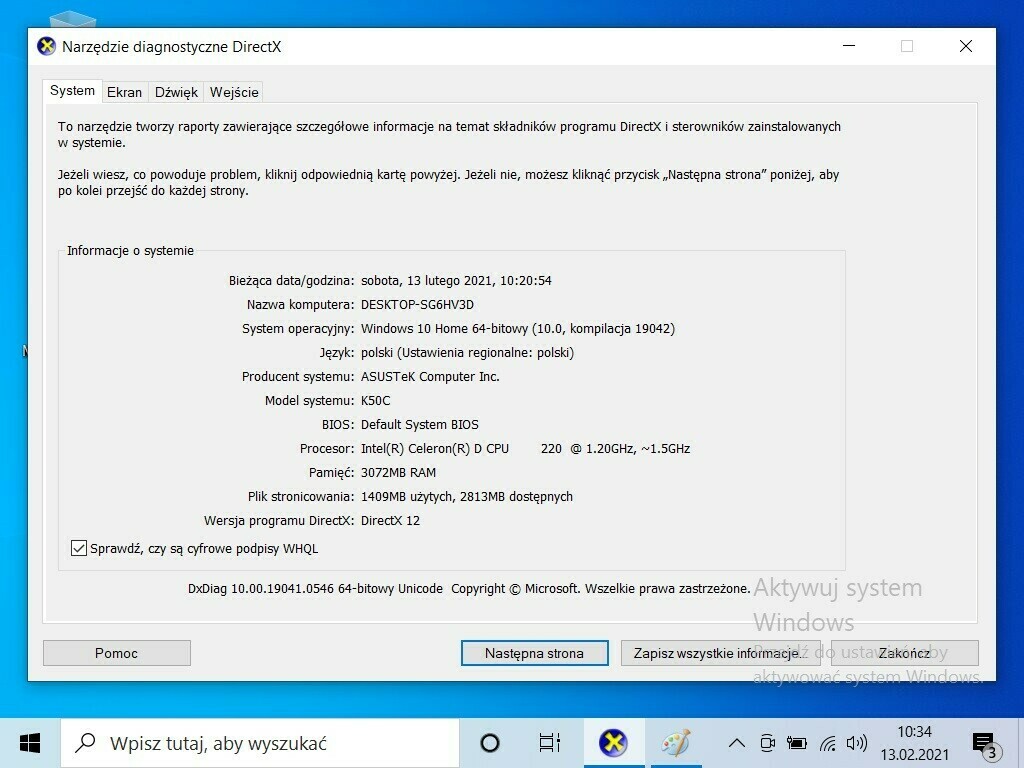Viewport: 1024px width, 768px height.
Task: Click the Cortana circle icon
Action: coord(490,743)
